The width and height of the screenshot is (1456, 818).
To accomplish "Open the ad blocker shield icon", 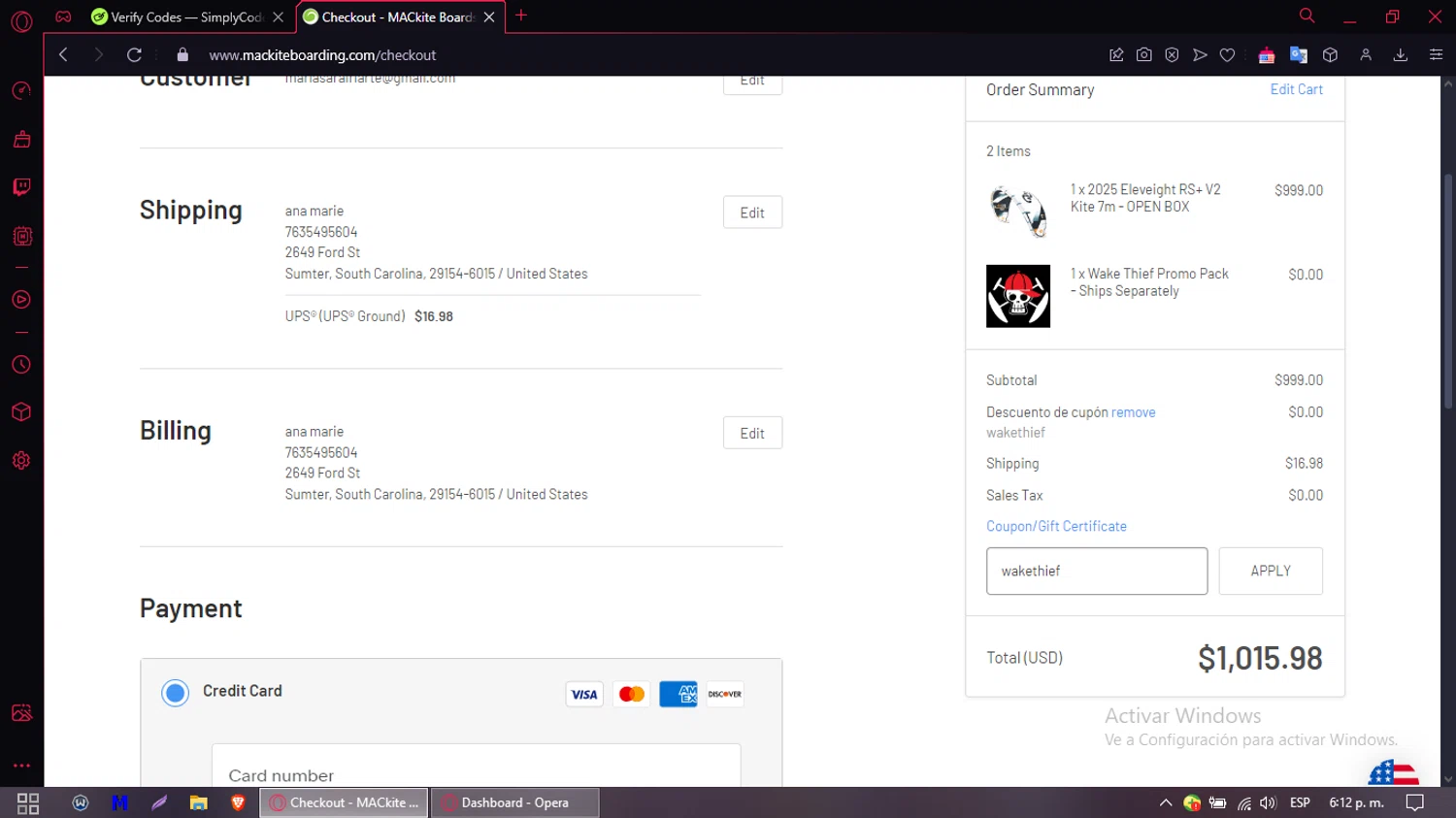I will (x=1172, y=55).
